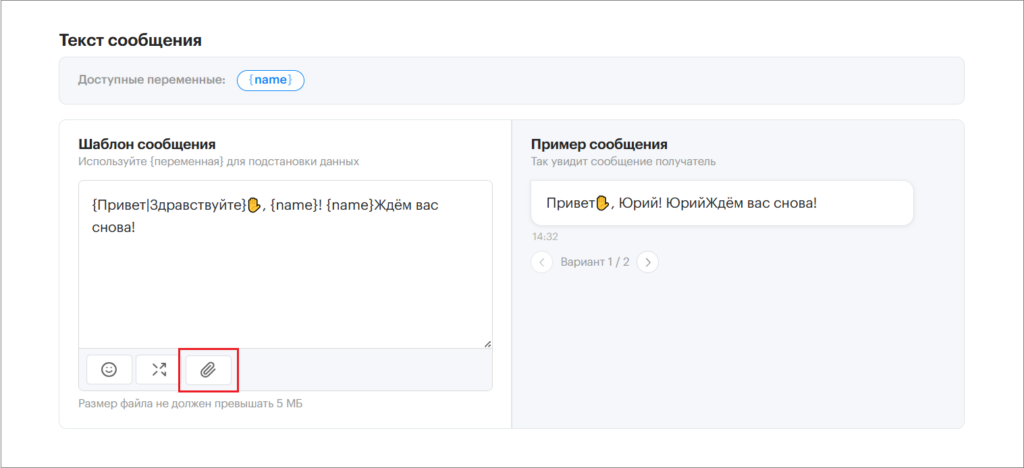Show next message variant
1024x468 pixels.
[648, 262]
